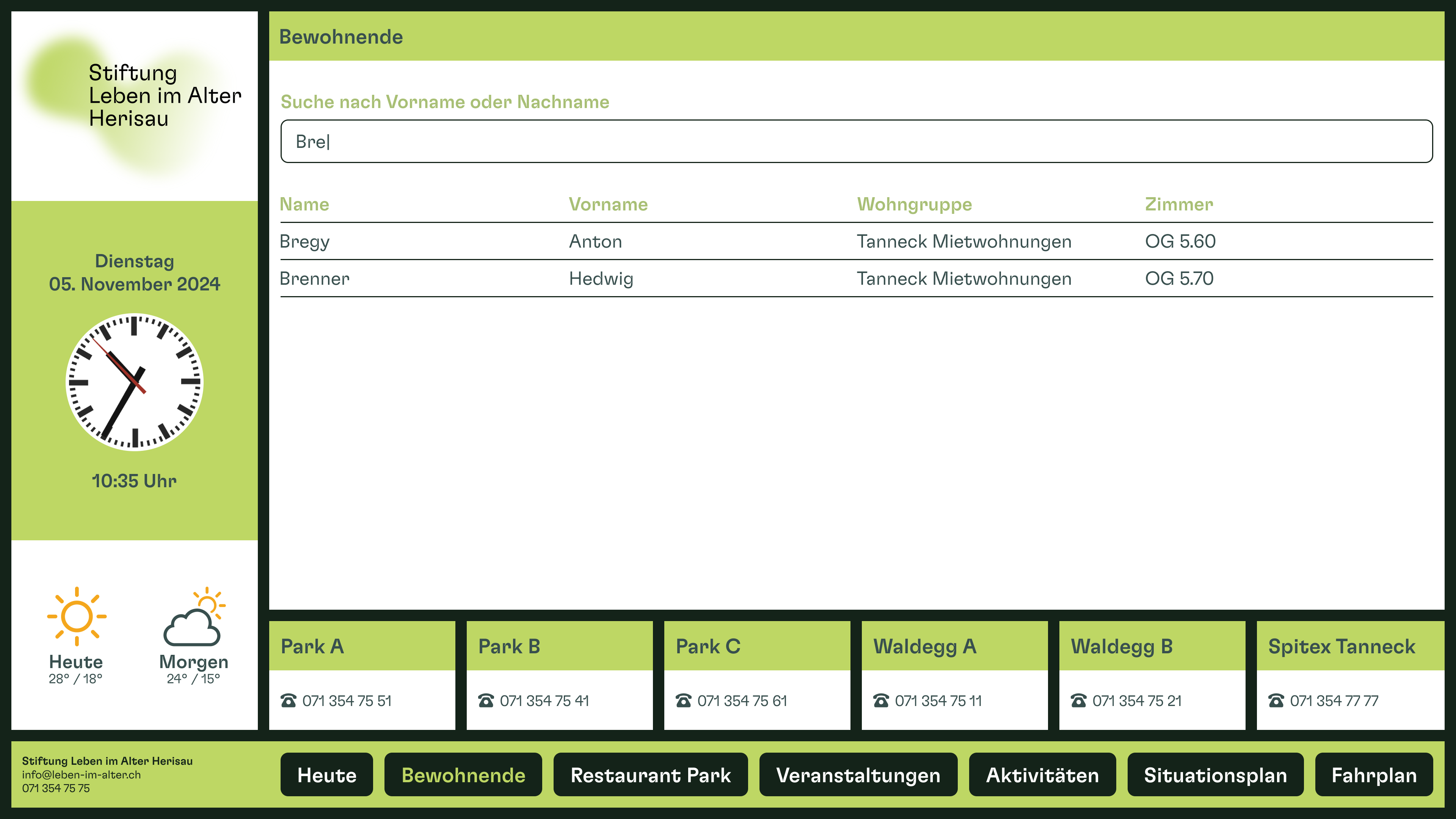Select the Brenner Hedwig resident row
The height and width of the screenshot is (819, 1456).
pos(856,279)
